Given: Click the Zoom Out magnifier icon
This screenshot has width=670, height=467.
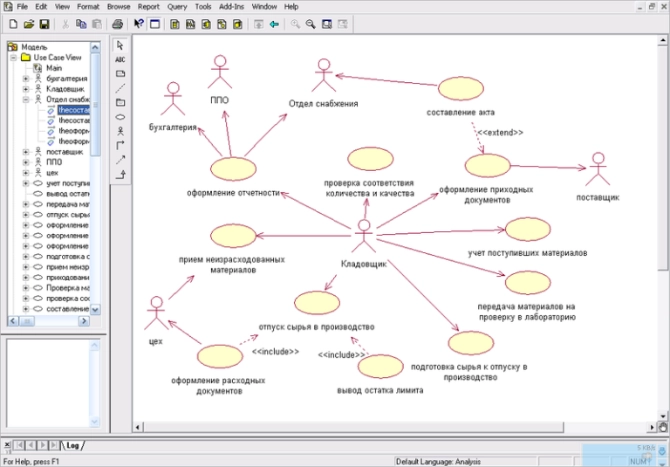Looking at the screenshot, I should [311, 24].
